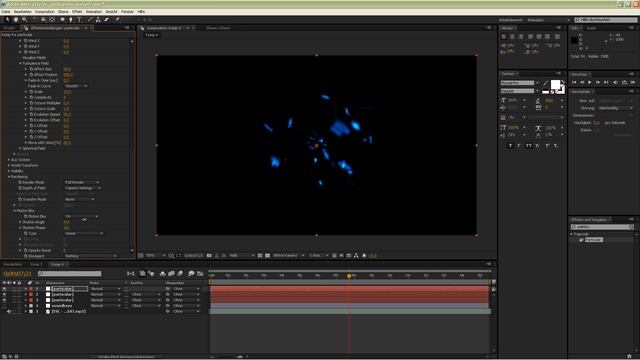The height and width of the screenshot is (360, 640).
Task: Open Datei menu
Action: tap(6, 11)
